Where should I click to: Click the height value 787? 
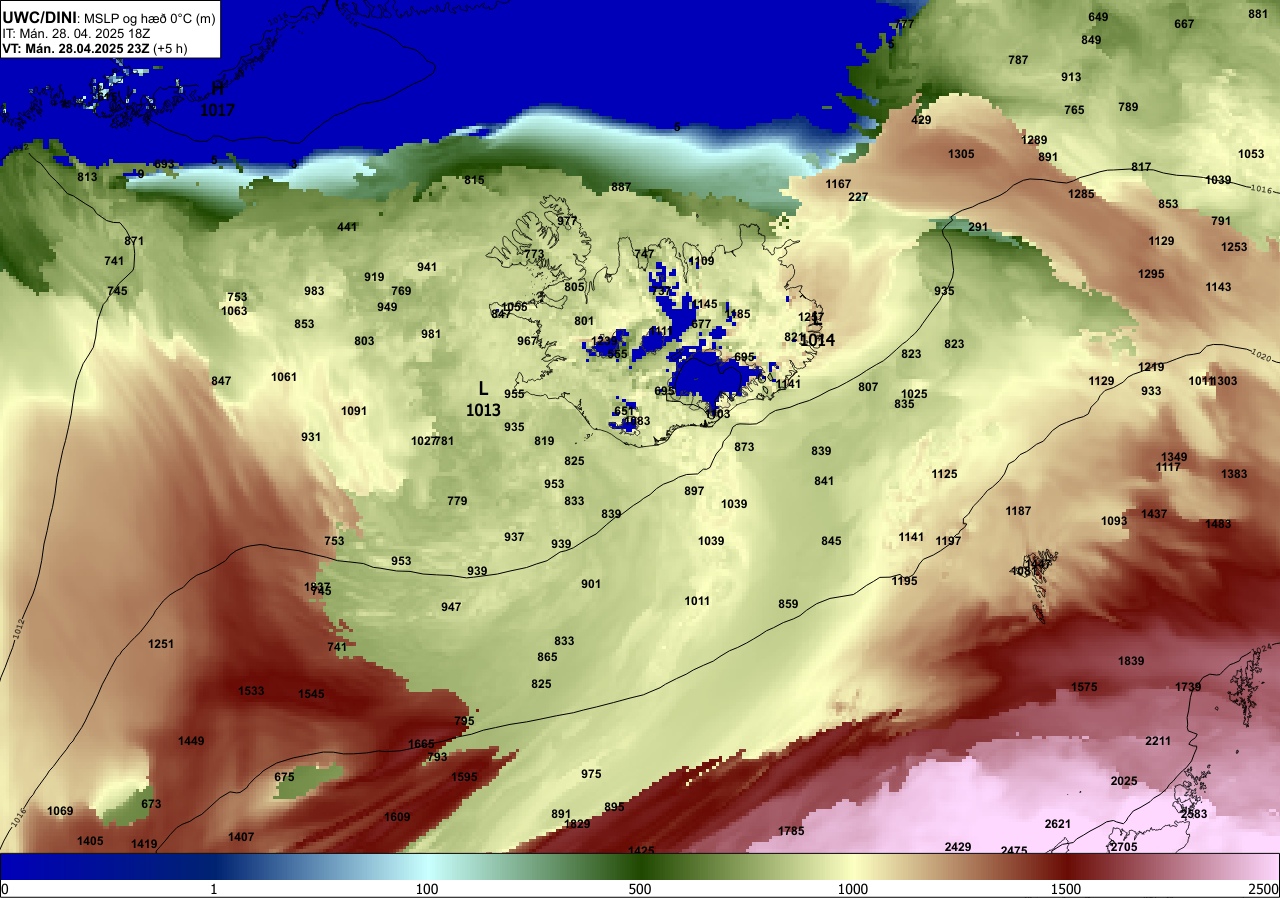[x=1018, y=60]
